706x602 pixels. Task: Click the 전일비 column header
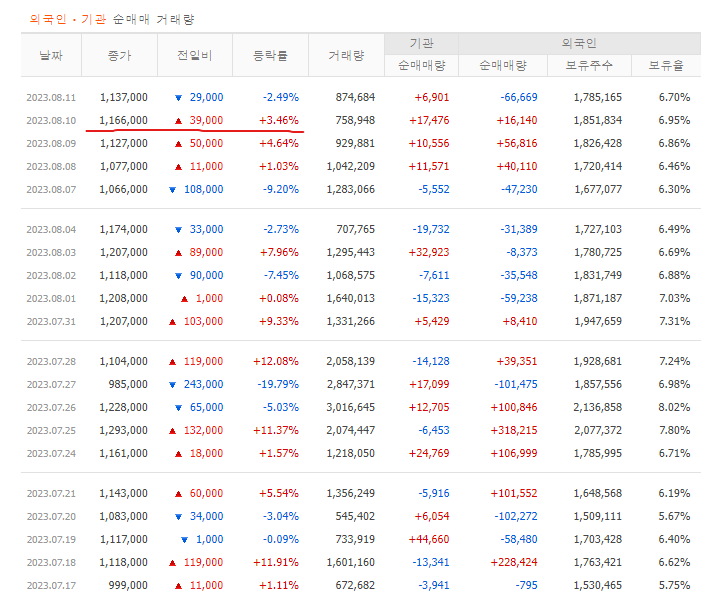coord(195,55)
